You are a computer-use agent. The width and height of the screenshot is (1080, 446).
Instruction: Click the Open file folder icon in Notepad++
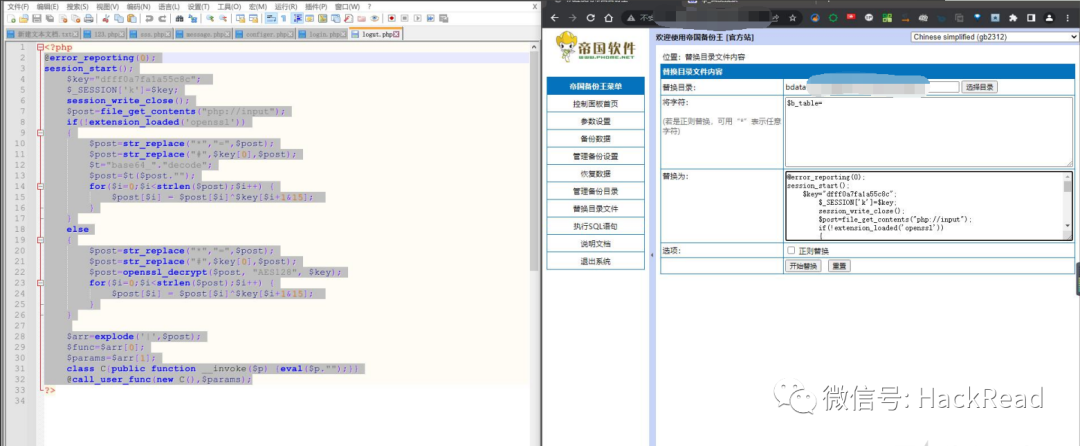tap(23, 19)
